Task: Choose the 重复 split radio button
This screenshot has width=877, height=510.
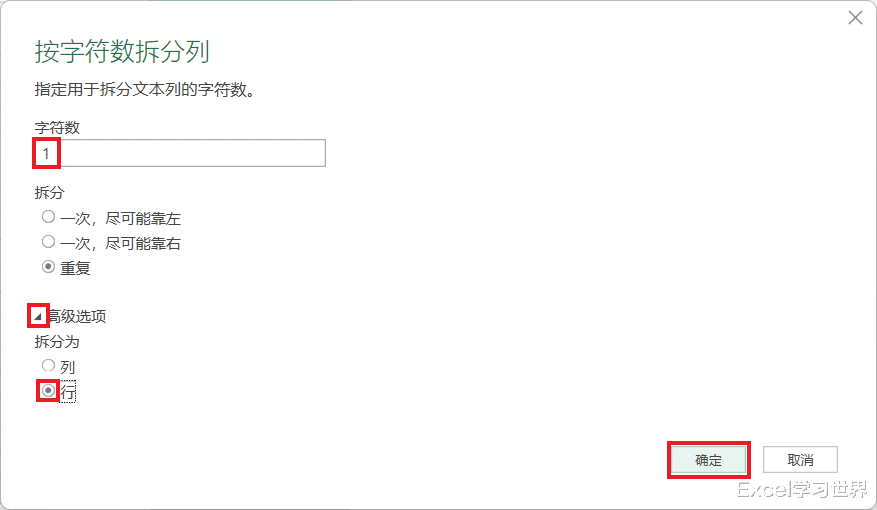Action: (x=49, y=267)
